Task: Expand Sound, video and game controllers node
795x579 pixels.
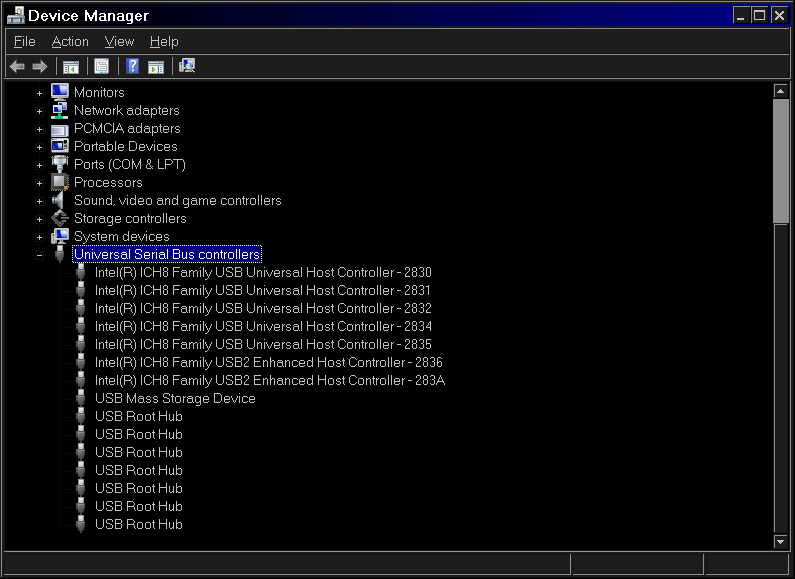Action: tap(40, 201)
